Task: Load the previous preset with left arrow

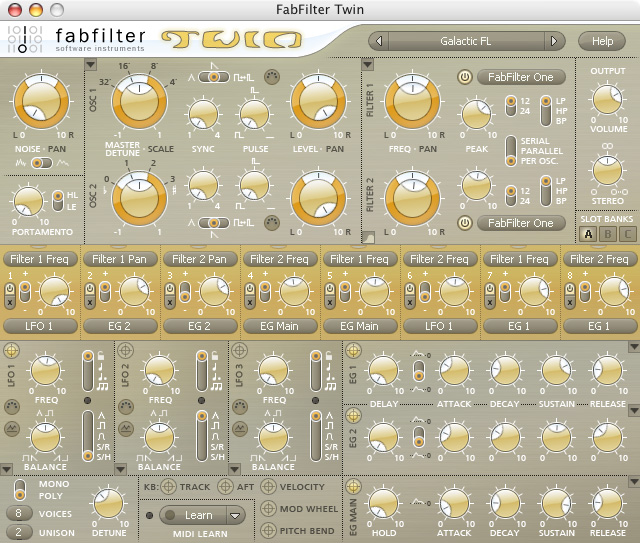Action: tap(379, 41)
